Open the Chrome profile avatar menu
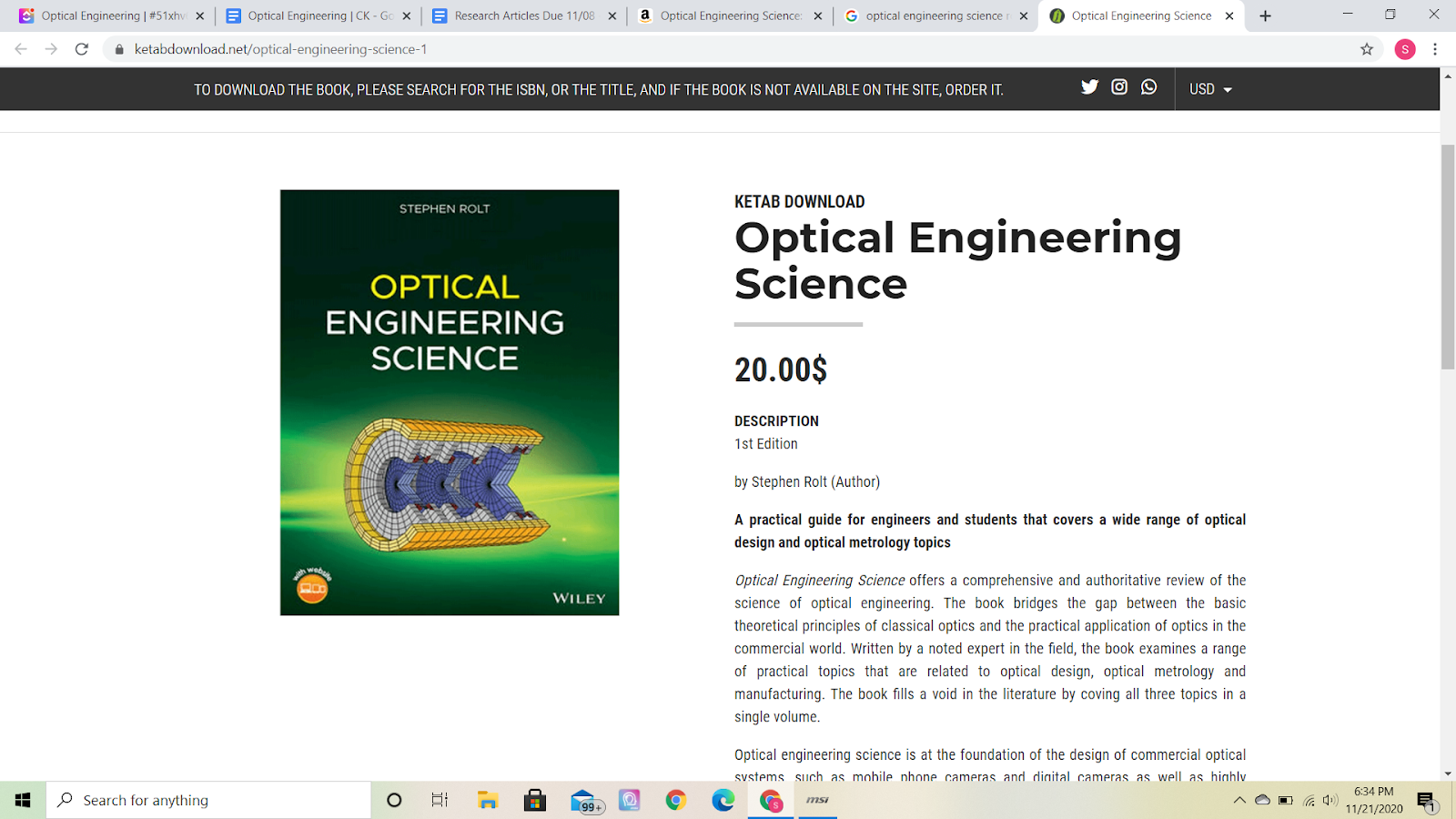Viewport: 1456px width, 819px height. coord(1405,49)
